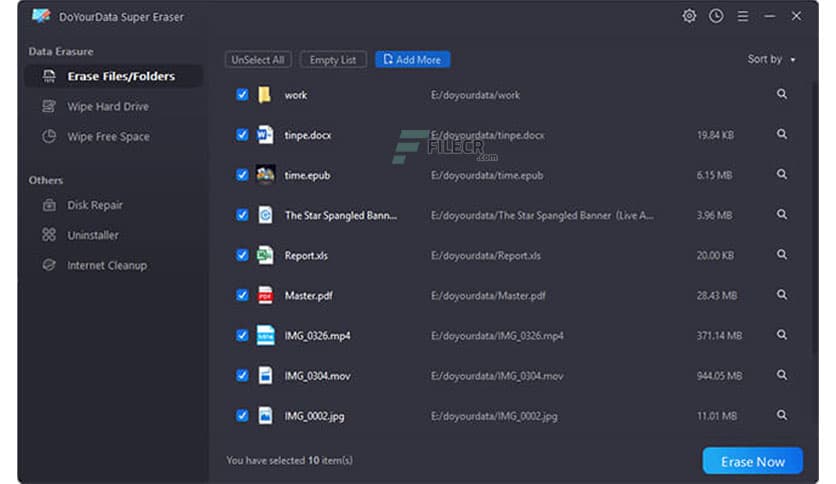836x484 pixels.
Task: Click the path E:/doyourdata/Report.xls
Action: point(486,256)
